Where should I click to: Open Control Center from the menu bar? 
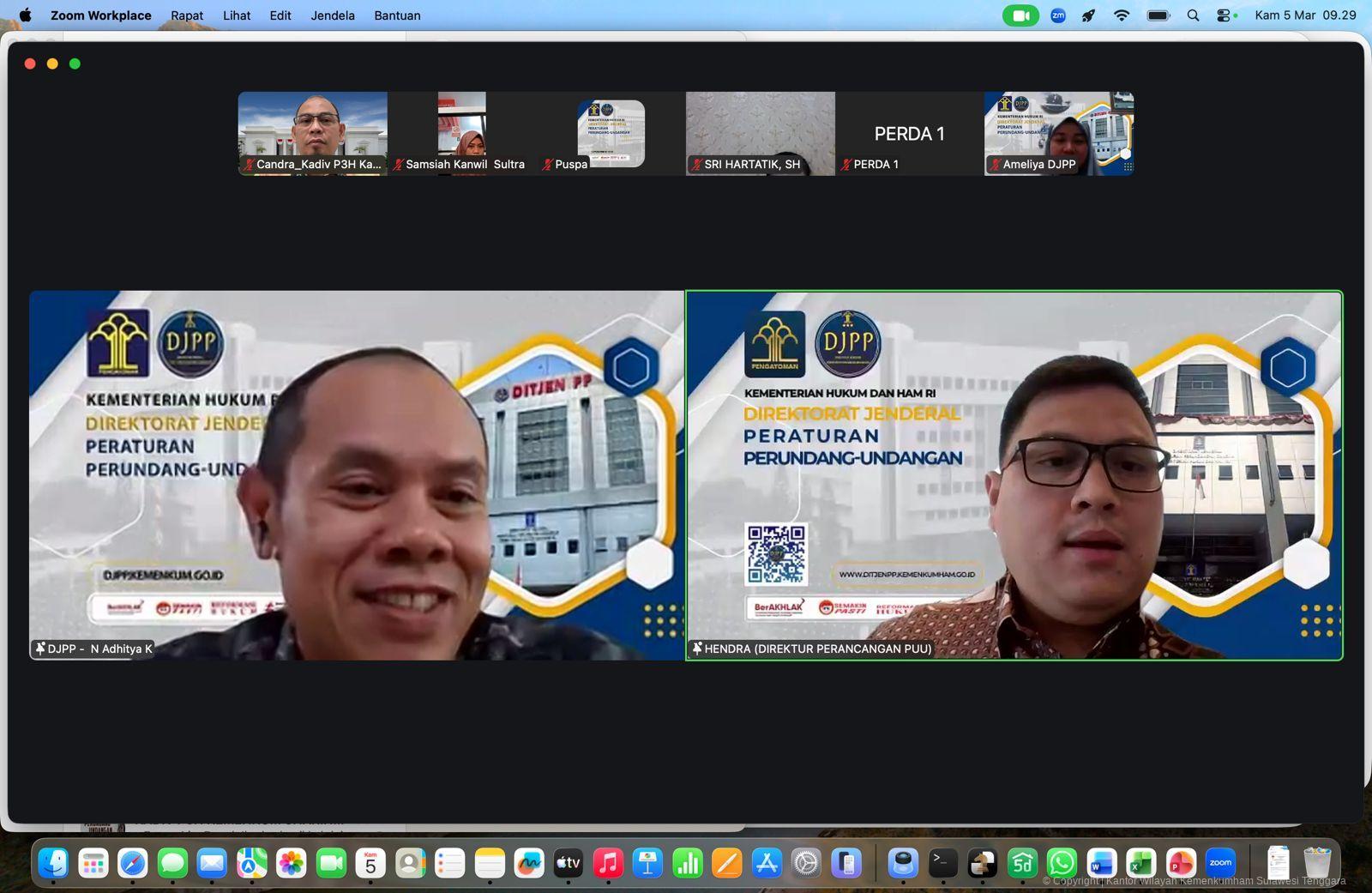[x=1224, y=15]
